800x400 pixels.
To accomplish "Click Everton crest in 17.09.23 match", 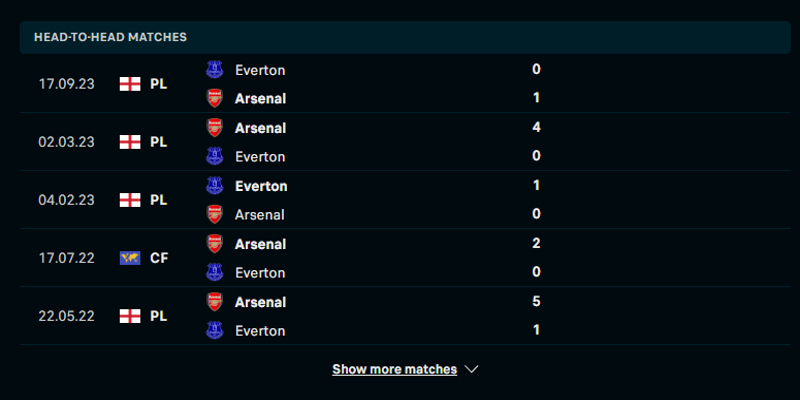I will click(214, 70).
